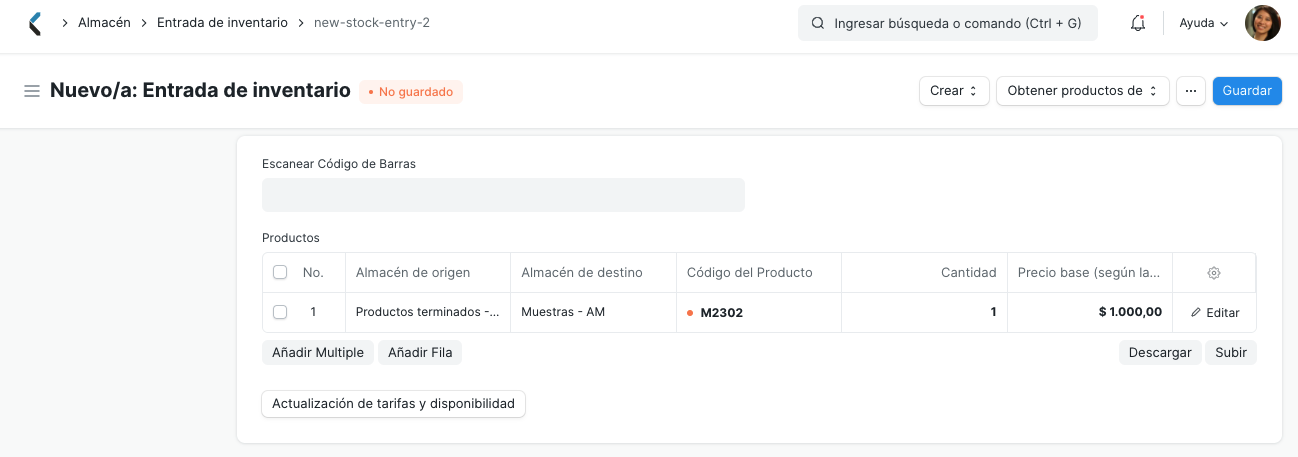Open the user profile avatar

point(1262,23)
